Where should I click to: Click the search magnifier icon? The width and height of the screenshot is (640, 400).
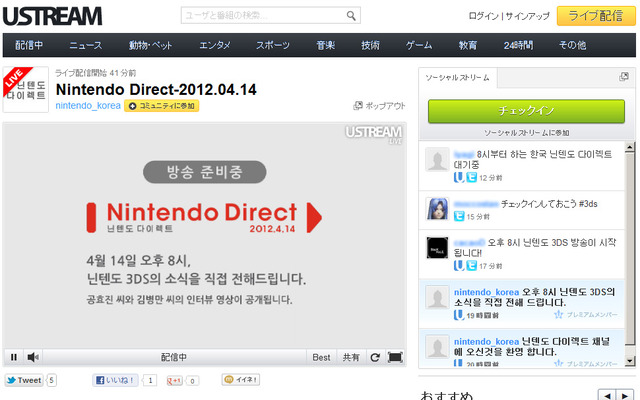point(351,16)
